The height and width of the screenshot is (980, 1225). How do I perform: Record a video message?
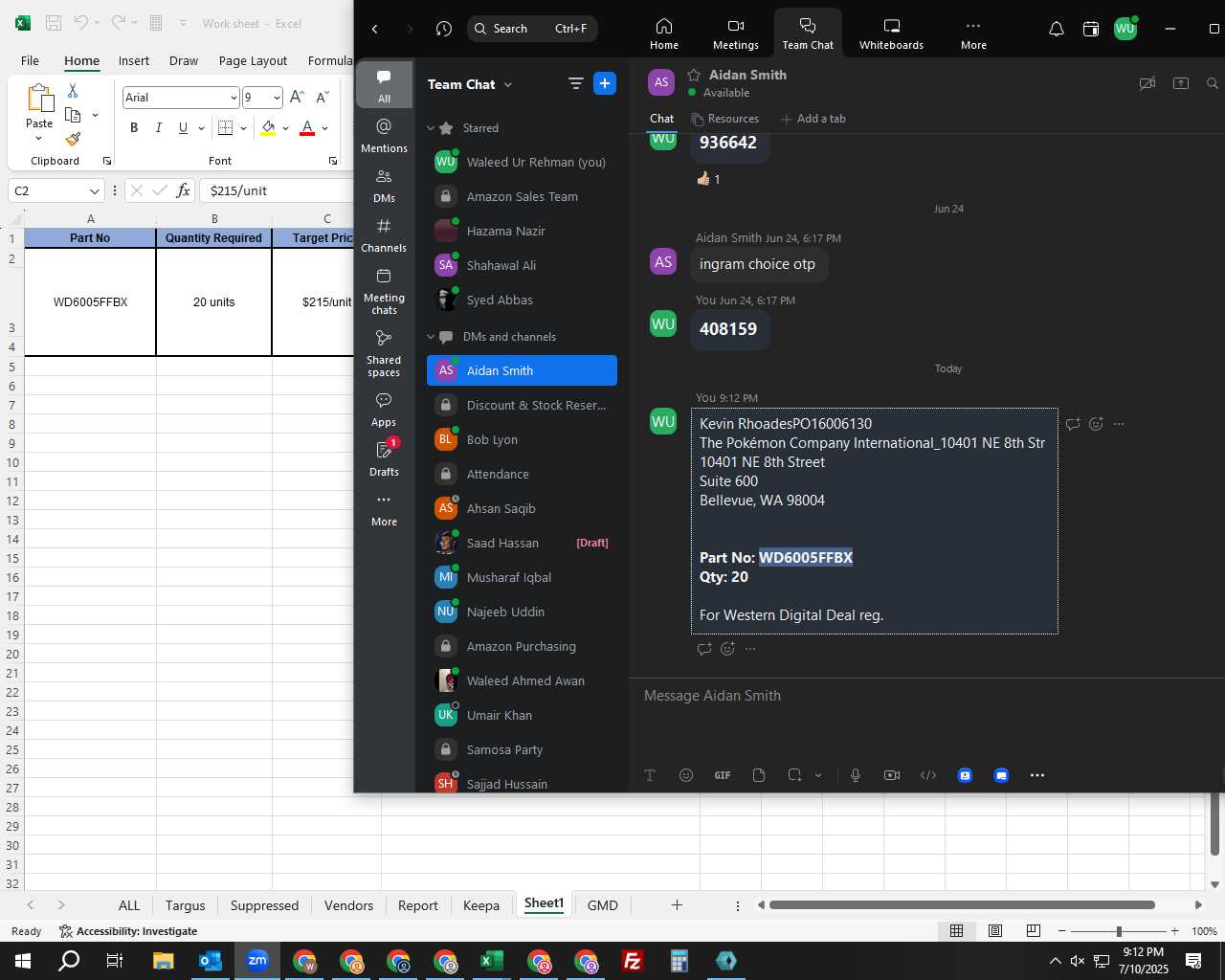tap(892, 775)
